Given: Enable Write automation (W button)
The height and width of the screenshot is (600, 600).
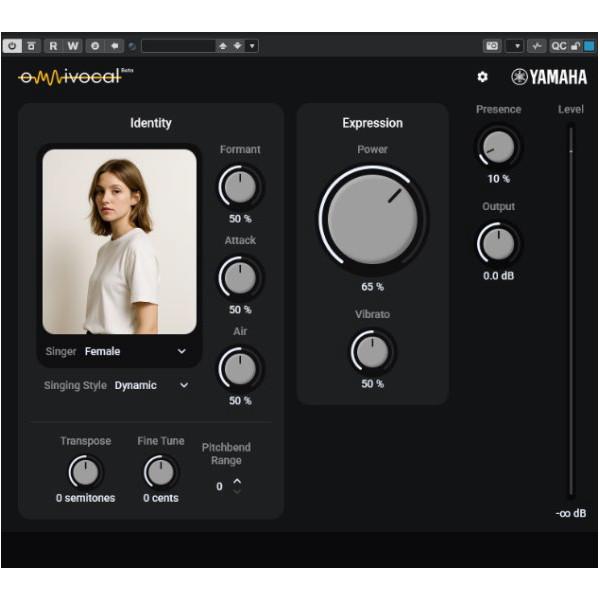Looking at the screenshot, I should (x=73, y=46).
